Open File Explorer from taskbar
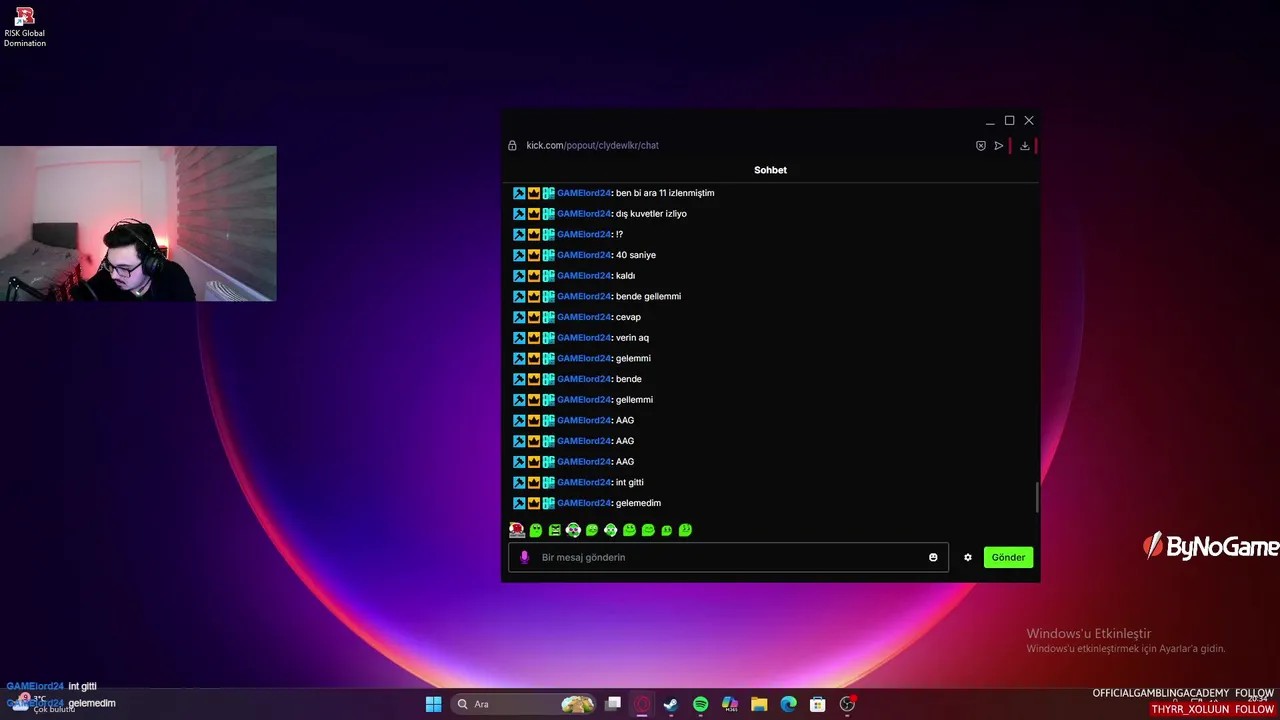This screenshot has height=720, width=1280. [759, 704]
